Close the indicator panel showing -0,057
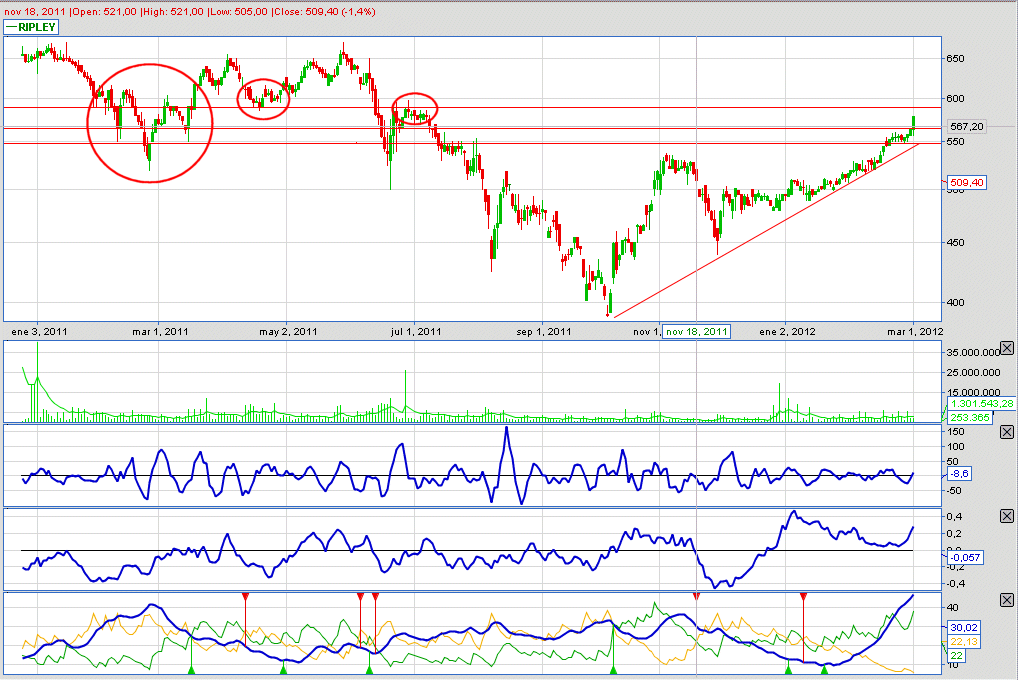 click(x=1006, y=515)
